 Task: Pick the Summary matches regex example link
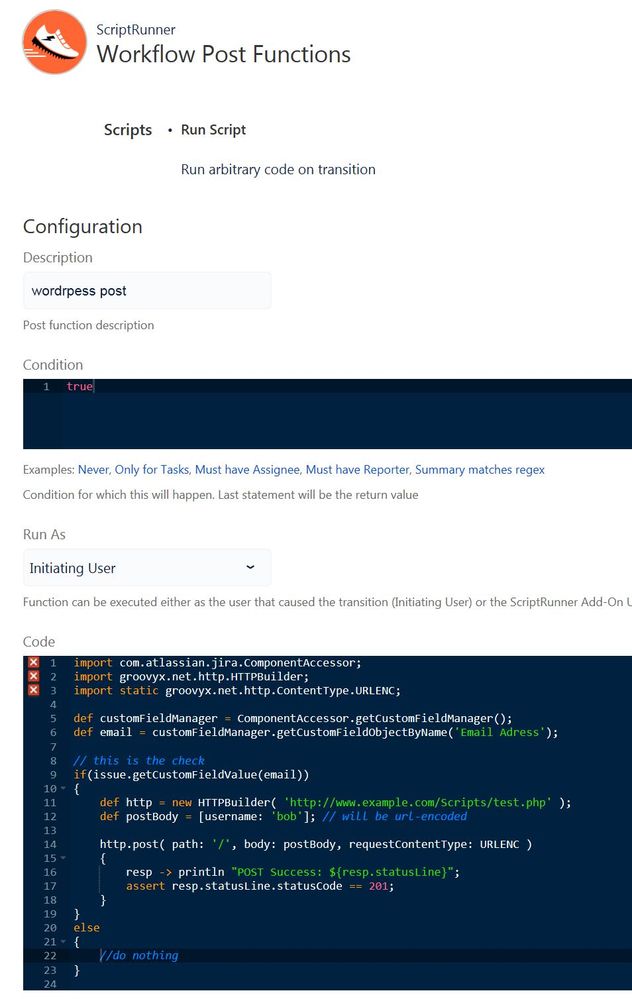click(480, 470)
